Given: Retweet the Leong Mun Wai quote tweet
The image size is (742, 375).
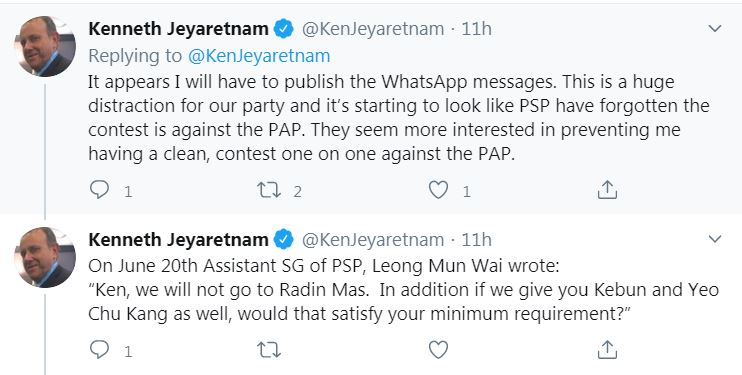Looking at the screenshot, I should pyautogui.click(x=269, y=350).
